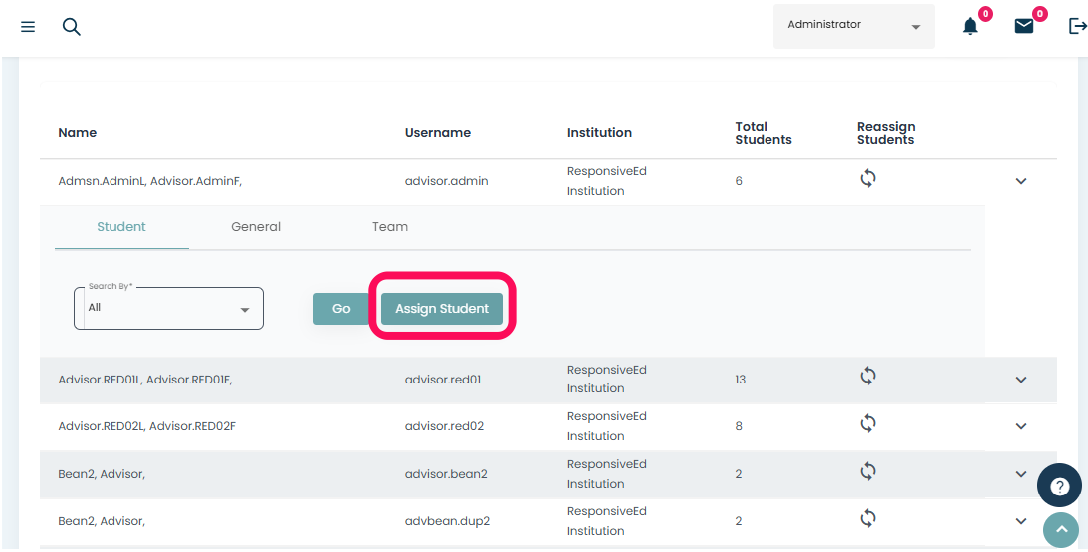1088x552 pixels.
Task: Open the hamburger navigation menu
Action: click(28, 27)
